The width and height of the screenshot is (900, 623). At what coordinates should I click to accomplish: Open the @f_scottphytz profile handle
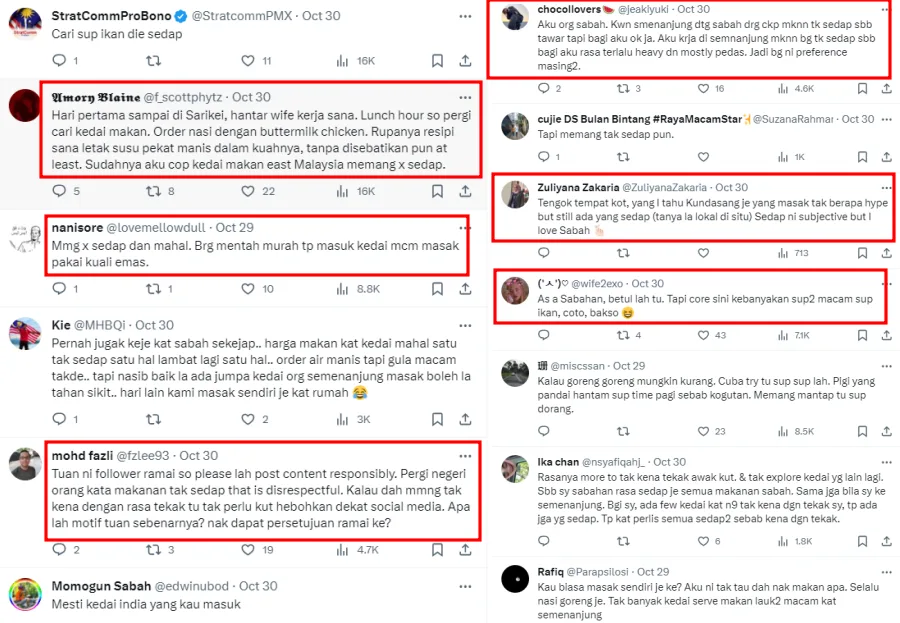pyautogui.click(x=184, y=97)
